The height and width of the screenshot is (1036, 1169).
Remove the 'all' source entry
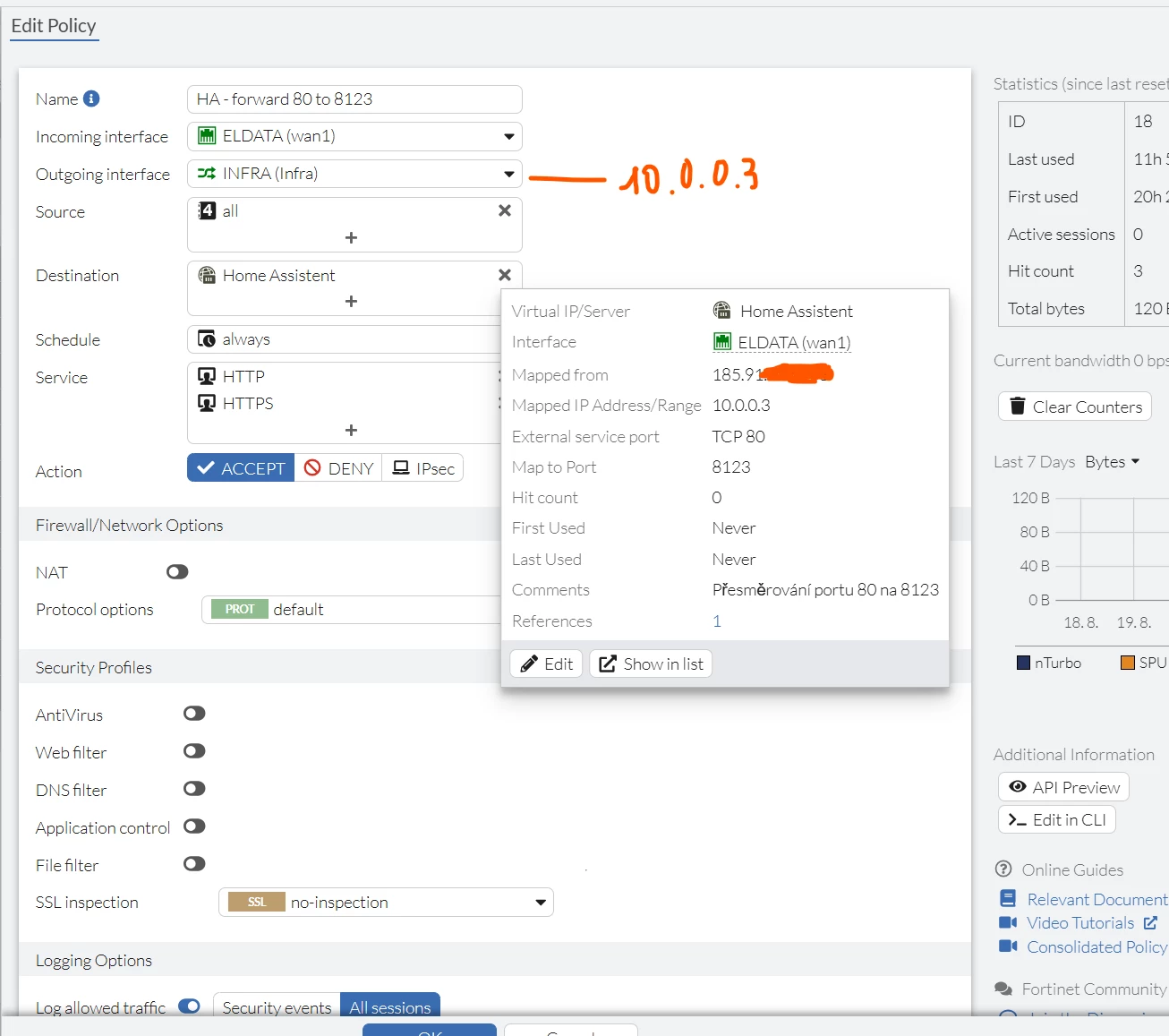(x=505, y=210)
